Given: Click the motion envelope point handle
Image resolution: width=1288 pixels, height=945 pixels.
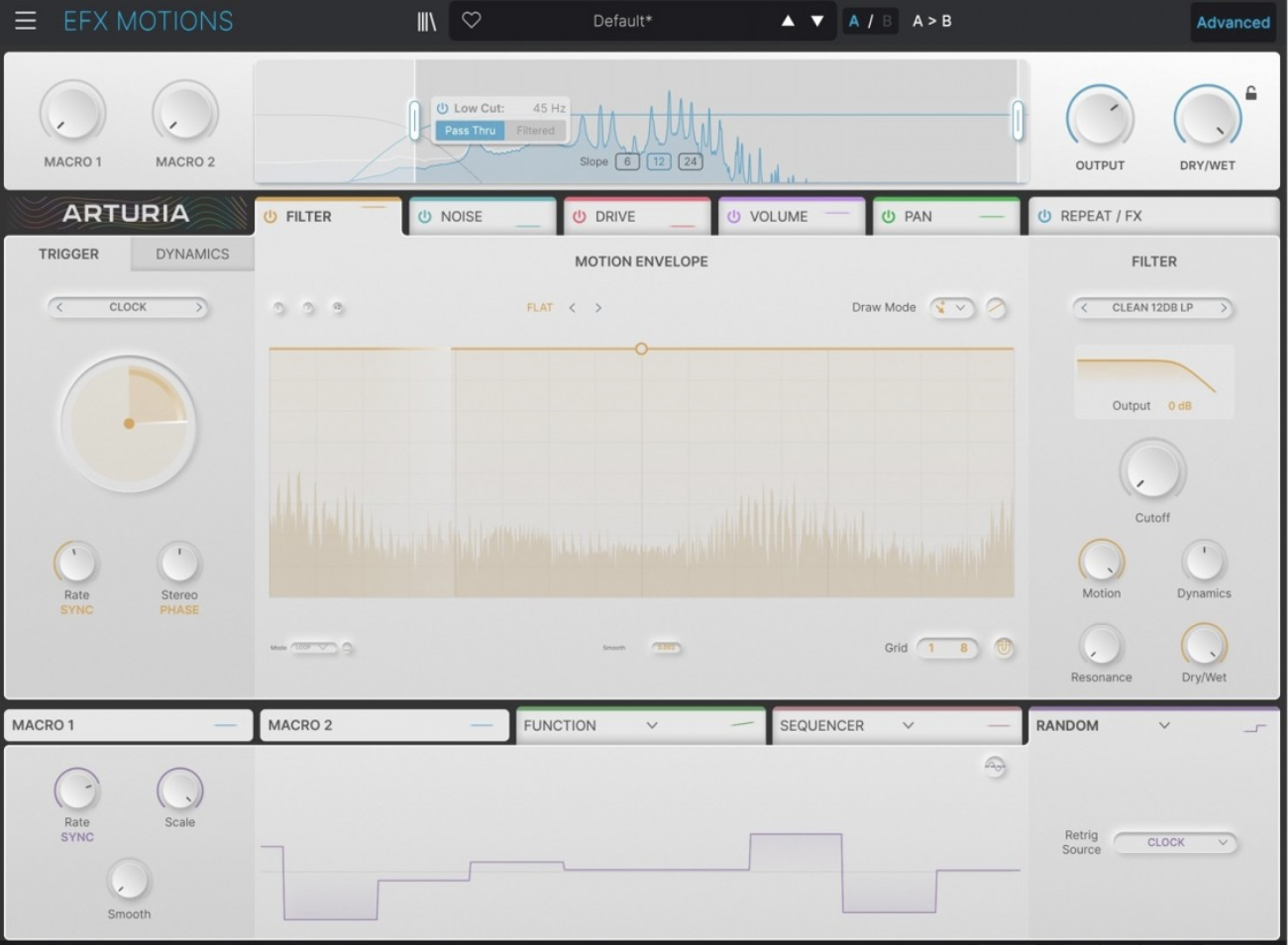Looking at the screenshot, I should [x=641, y=349].
